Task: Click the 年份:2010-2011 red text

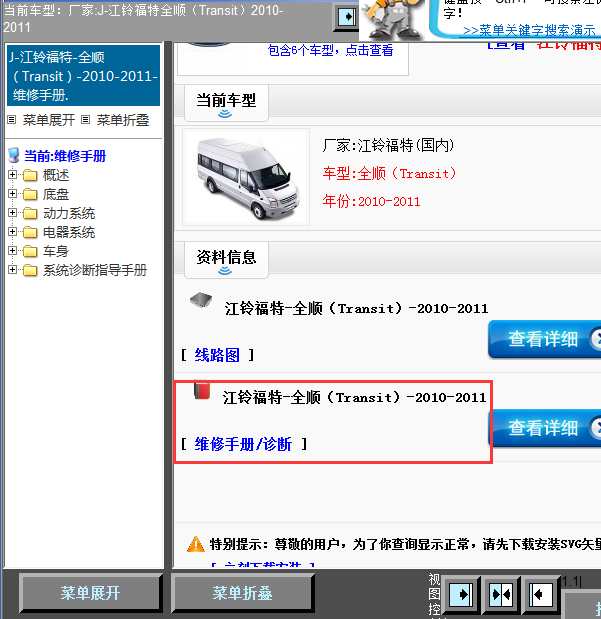Action: [371, 201]
